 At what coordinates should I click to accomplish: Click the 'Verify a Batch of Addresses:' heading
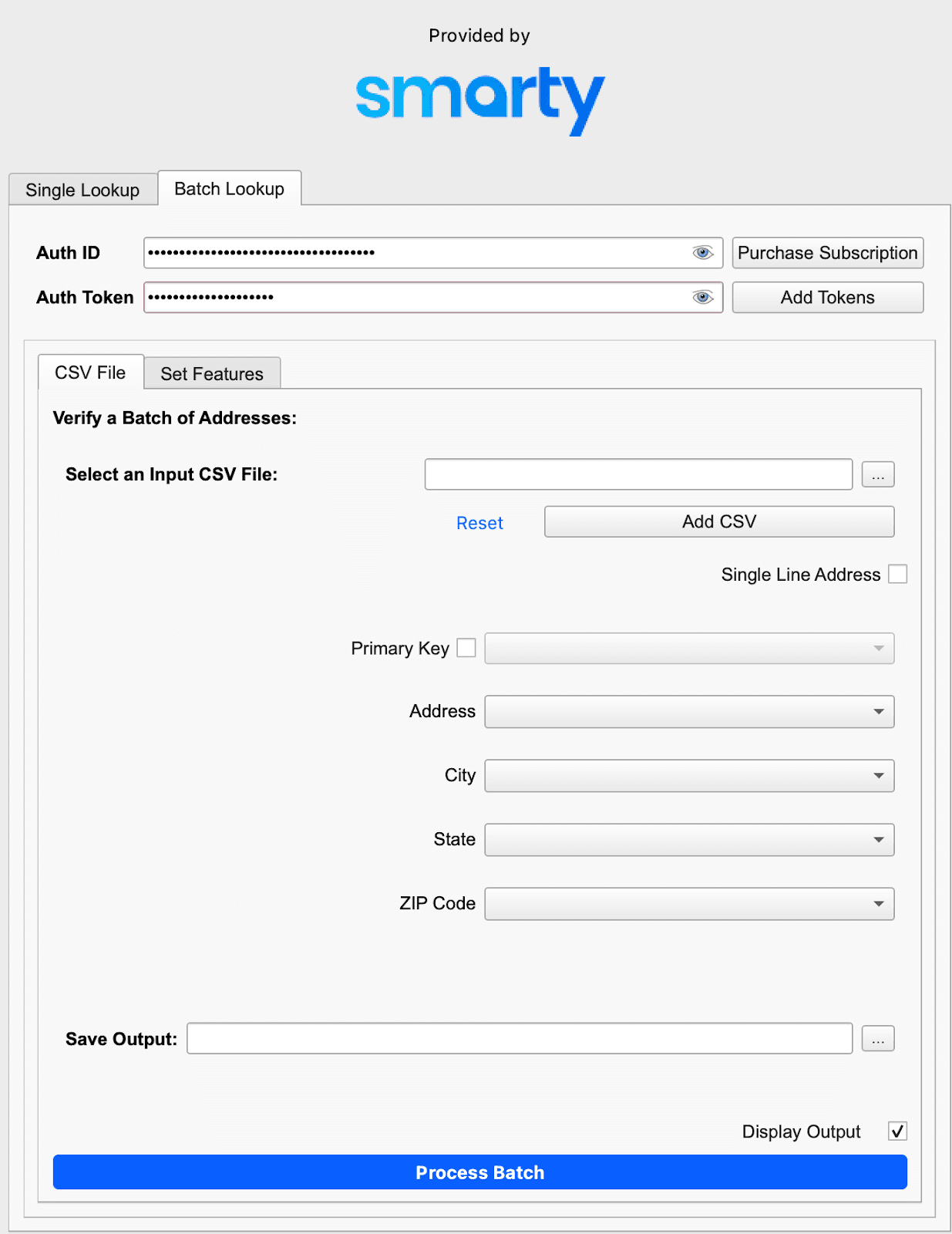tap(175, 418)
